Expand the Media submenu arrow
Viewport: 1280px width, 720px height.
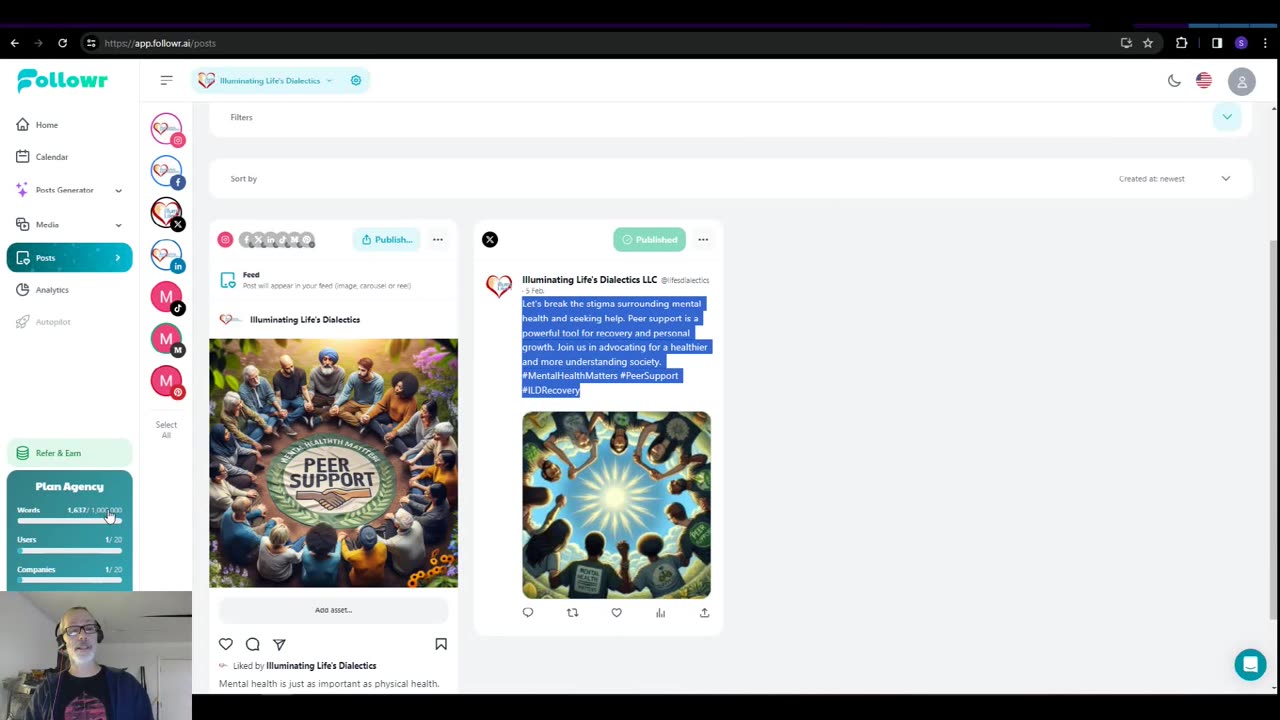pos(118,225)
